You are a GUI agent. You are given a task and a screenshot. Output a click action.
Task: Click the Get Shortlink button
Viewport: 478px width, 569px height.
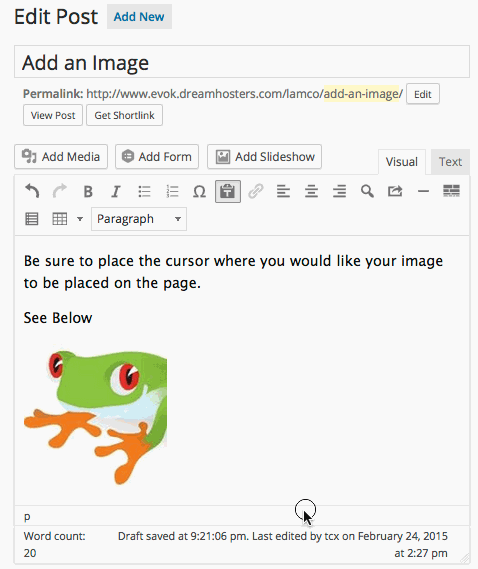click(x=124, y=115)
